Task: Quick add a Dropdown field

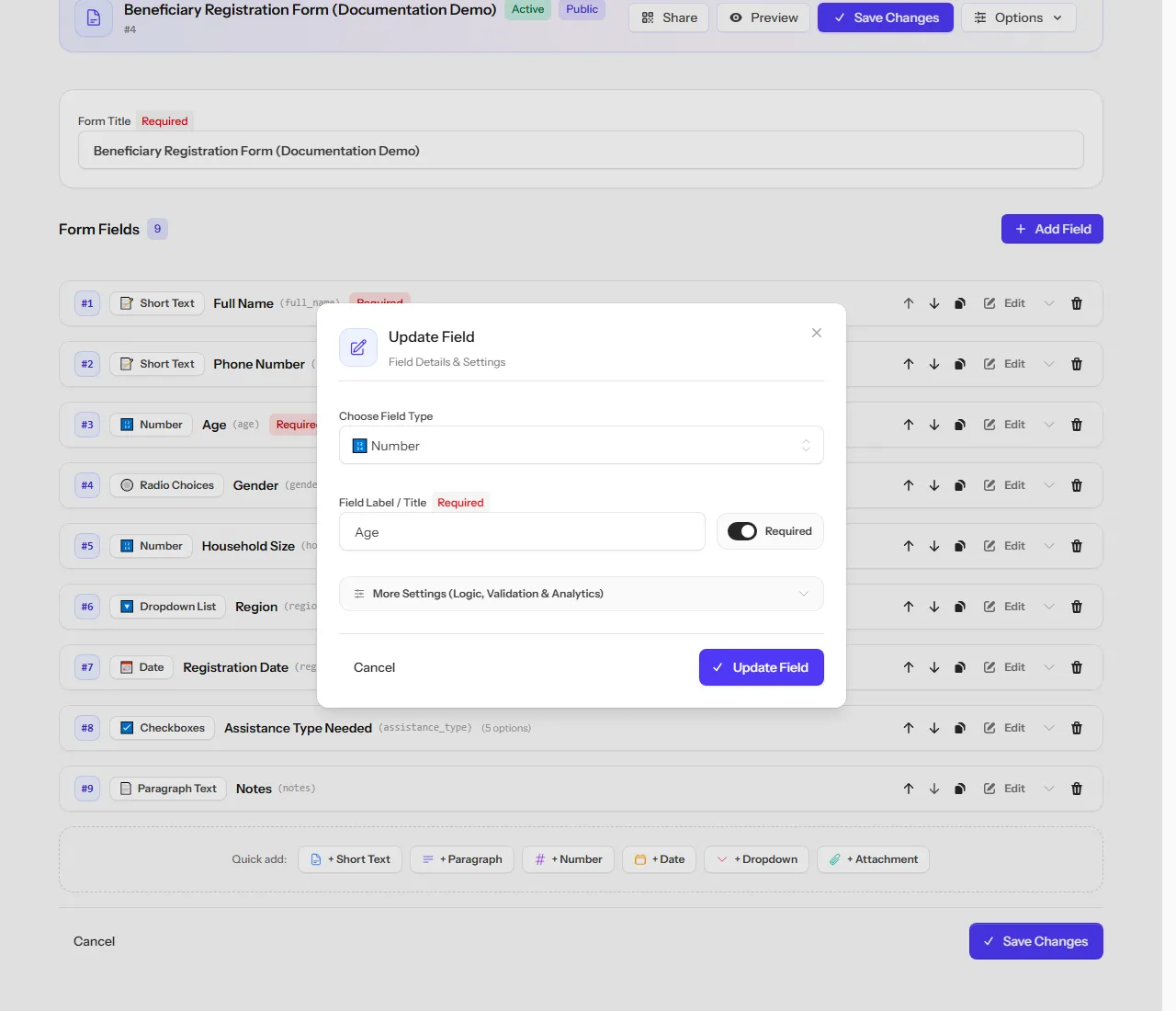Action: coord(757,859)
